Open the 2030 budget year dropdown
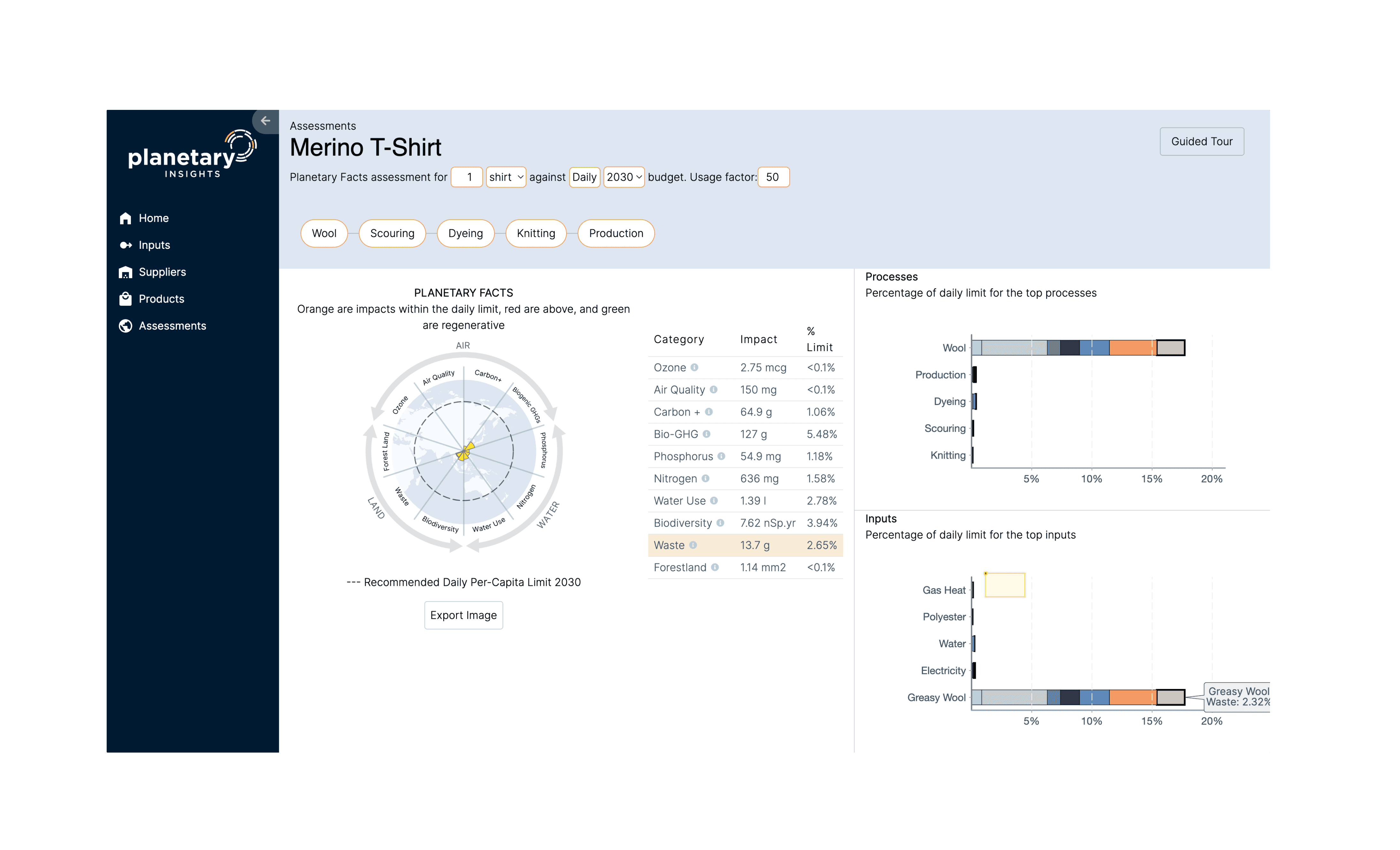Viewport: 1400px width, 850px height. (623, 177)
